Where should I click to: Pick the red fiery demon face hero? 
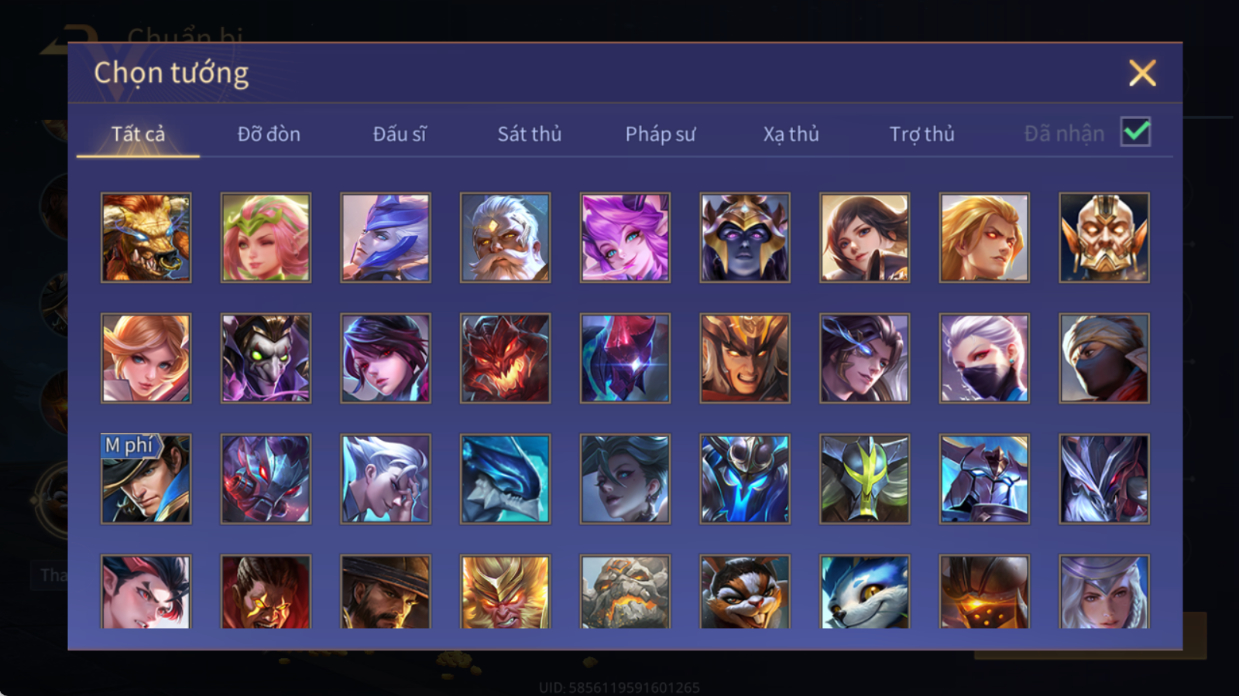coord(505,358)
